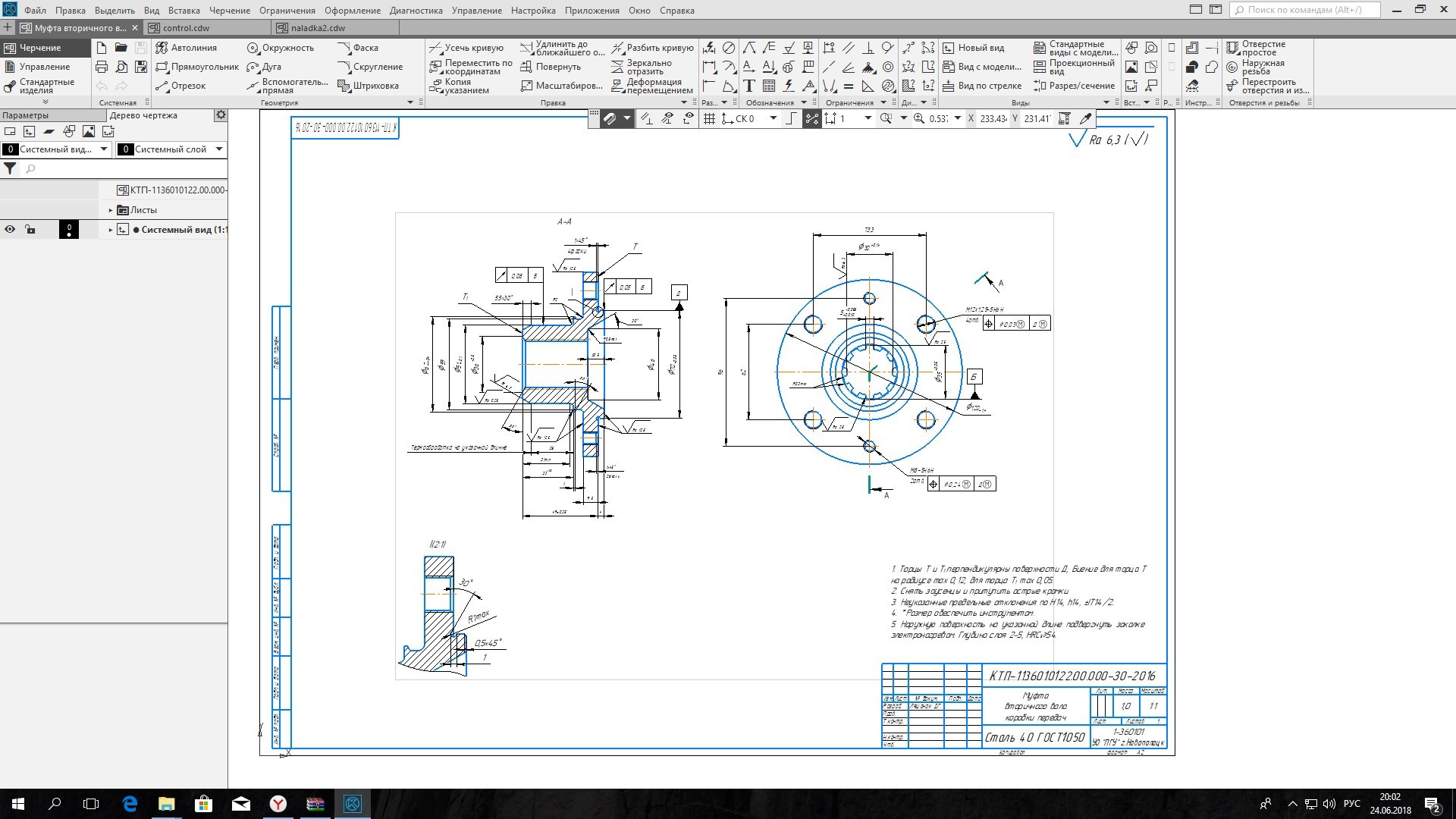1456x819 pixels.
Task: Click the black color box for Системный вид
Action: tap(69, 229)
